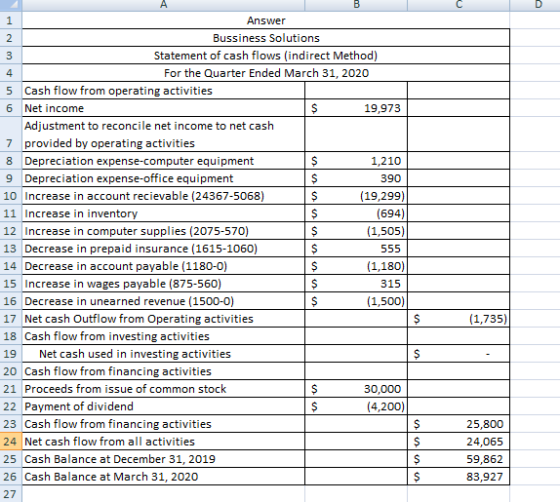Viewport: 560px width, 502px height.
Task: Select column A header
Action: pos(163,5)
